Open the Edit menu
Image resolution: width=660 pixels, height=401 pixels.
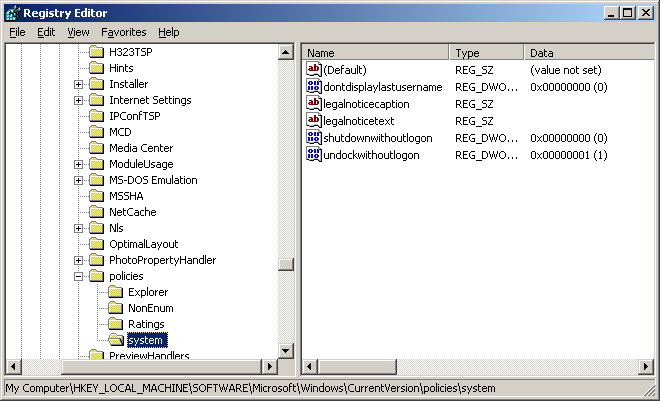point(46,32)
